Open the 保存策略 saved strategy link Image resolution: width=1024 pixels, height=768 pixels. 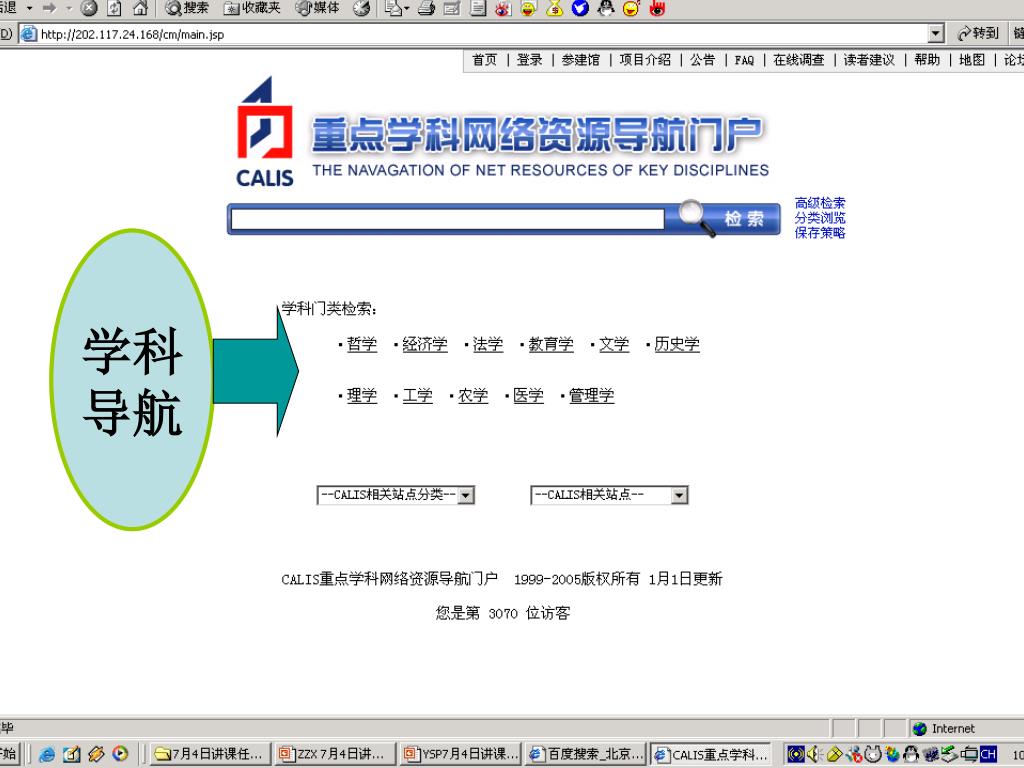[820, 232]
